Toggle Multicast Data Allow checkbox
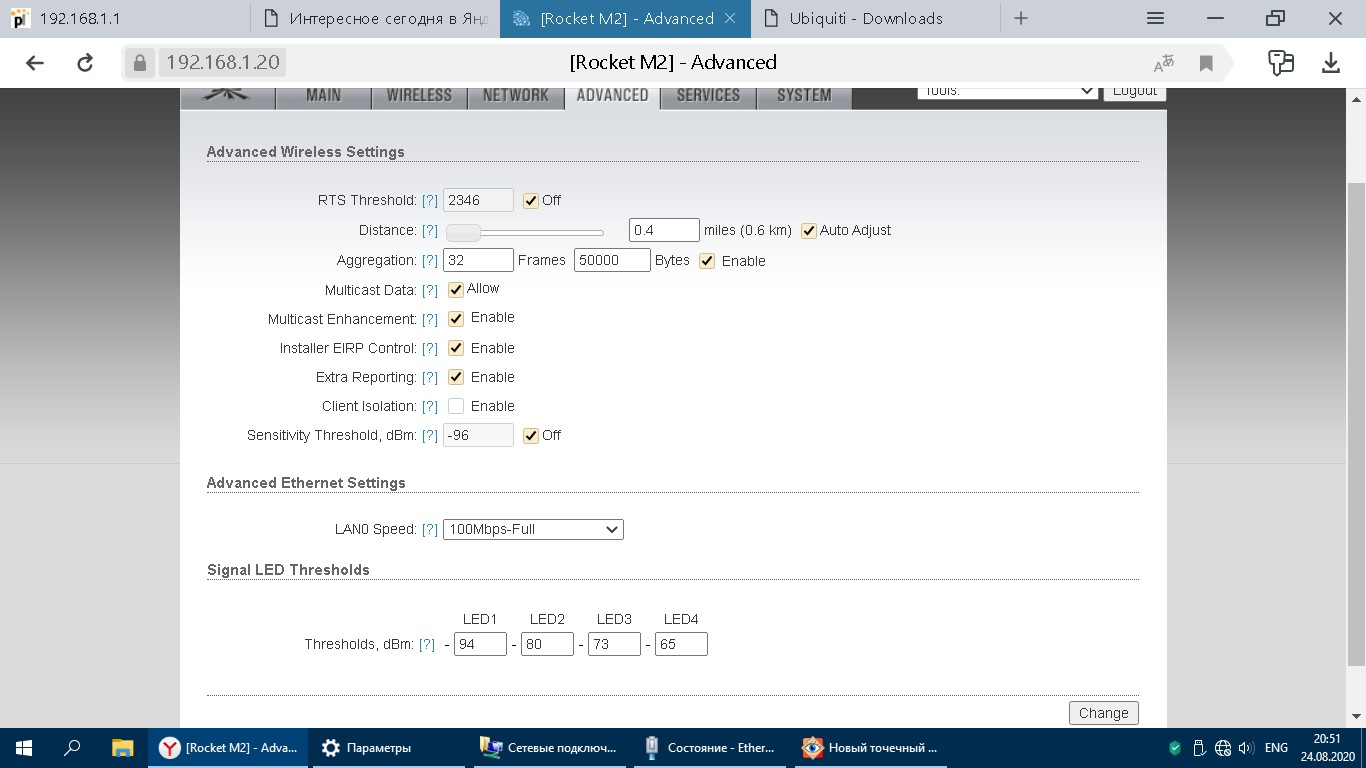This screenshot has height=768, width=1366. point(456,290)
